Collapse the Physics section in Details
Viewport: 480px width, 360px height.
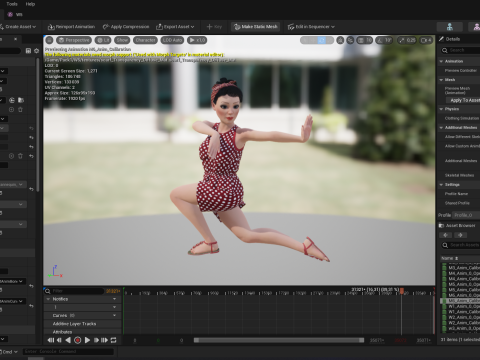[x=441, y=109]
